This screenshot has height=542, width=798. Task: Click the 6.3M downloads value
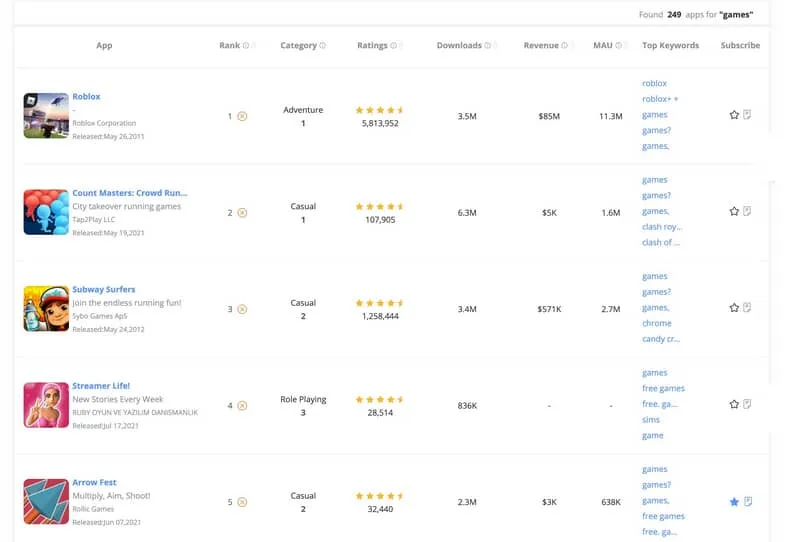point(467,213)
